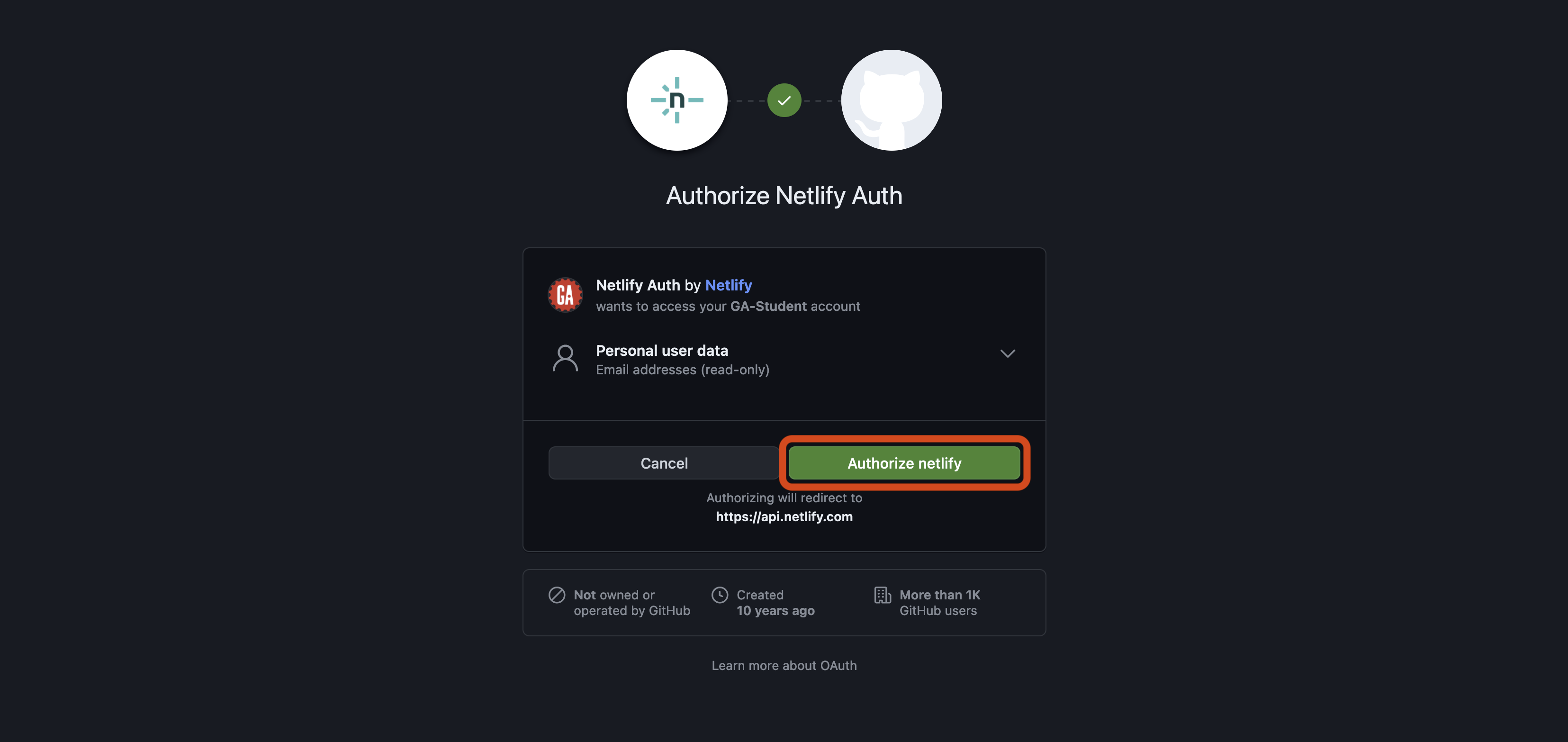This screenshot has width=1568, height=742.
Task: Click the Authorize Netlify Auth heading
Action: click(784, 196)
